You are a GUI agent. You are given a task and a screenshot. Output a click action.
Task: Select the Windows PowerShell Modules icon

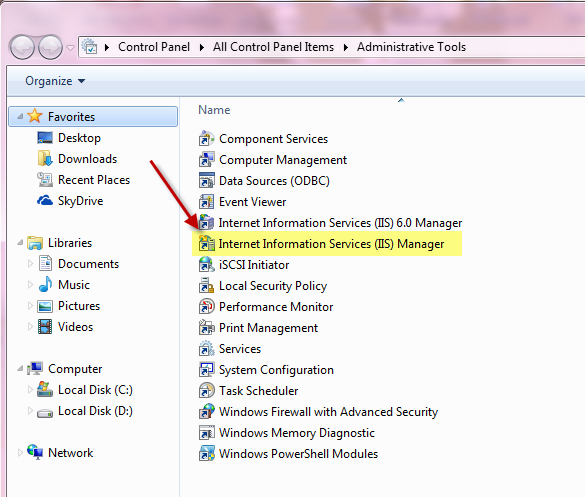206,454
